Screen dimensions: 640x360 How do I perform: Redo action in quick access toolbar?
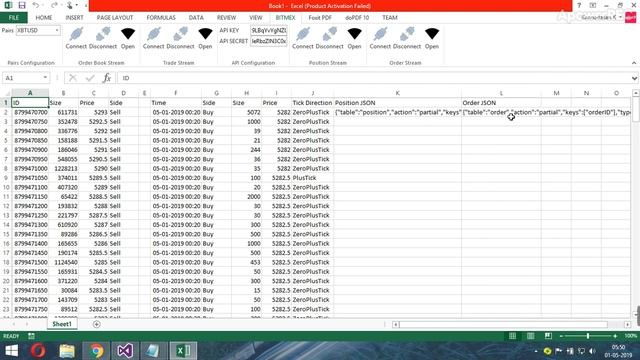pos(54,5)
